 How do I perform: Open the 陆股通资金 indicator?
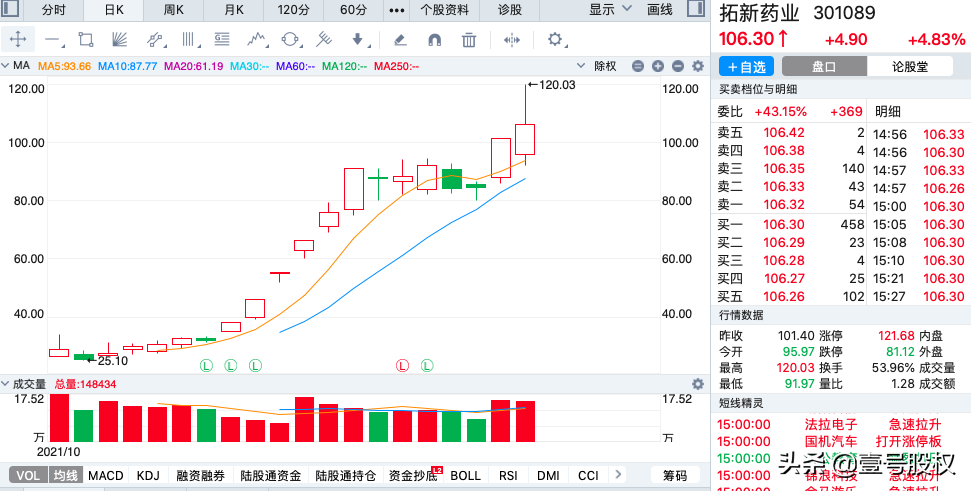(x=271, y=476)
